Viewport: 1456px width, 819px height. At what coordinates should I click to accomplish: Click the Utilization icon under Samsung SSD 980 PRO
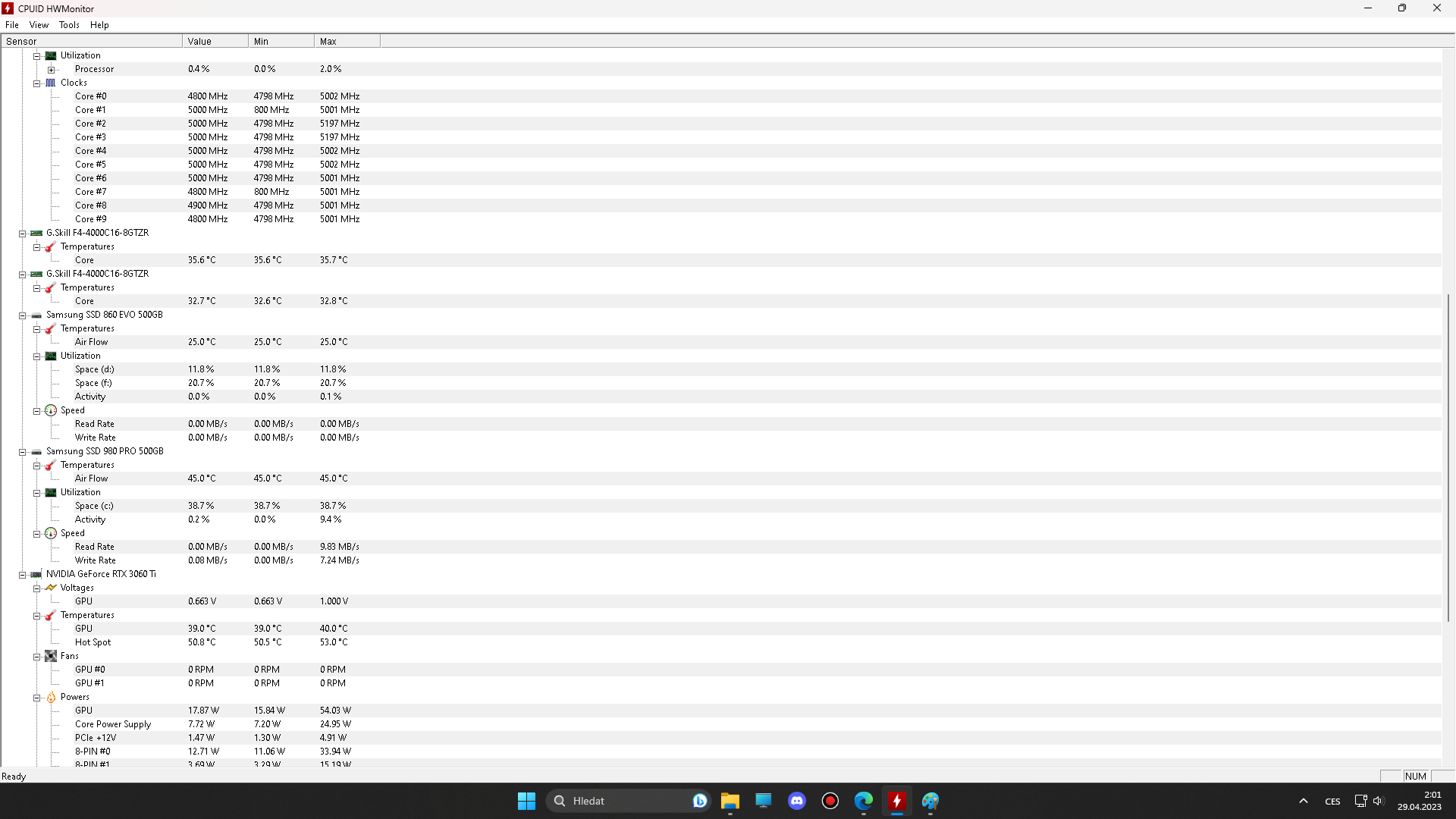(51, 492)
